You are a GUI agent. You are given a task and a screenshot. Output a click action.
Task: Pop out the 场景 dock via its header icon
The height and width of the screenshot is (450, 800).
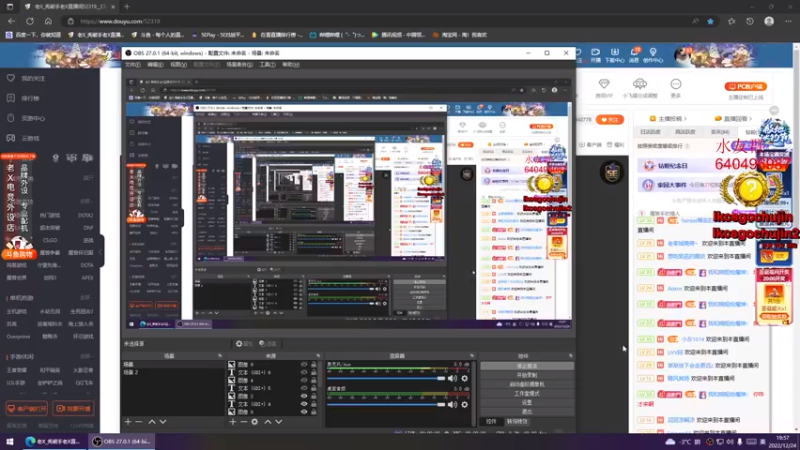click(x=220, y=356)
